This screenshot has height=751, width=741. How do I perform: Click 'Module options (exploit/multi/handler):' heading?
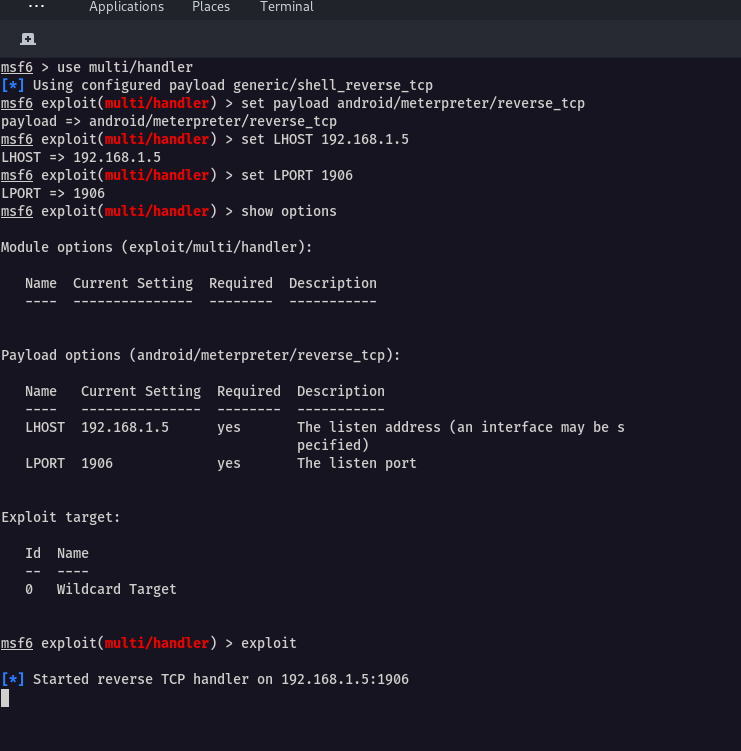pyautogui.click(x=157, y=248)
